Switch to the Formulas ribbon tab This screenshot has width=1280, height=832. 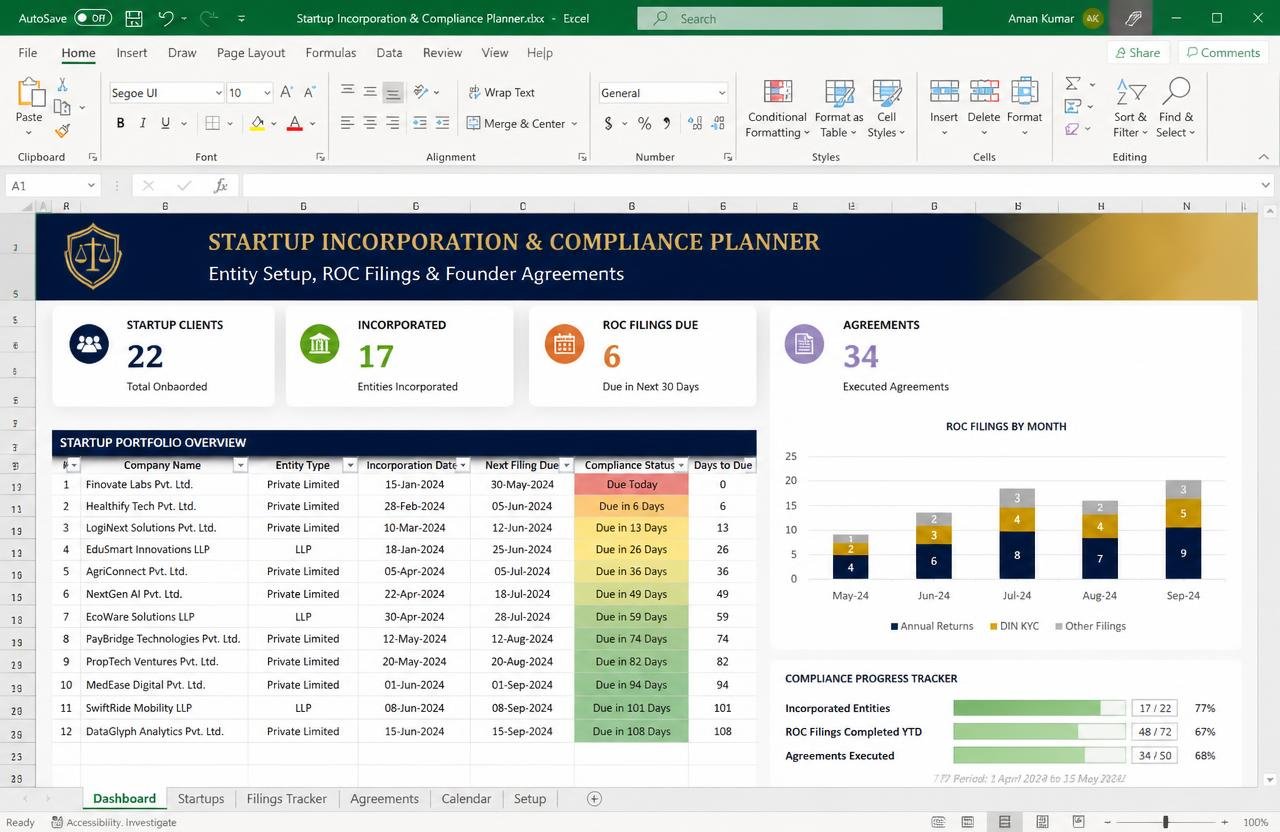pyautogui.click(x=331, y=53)
